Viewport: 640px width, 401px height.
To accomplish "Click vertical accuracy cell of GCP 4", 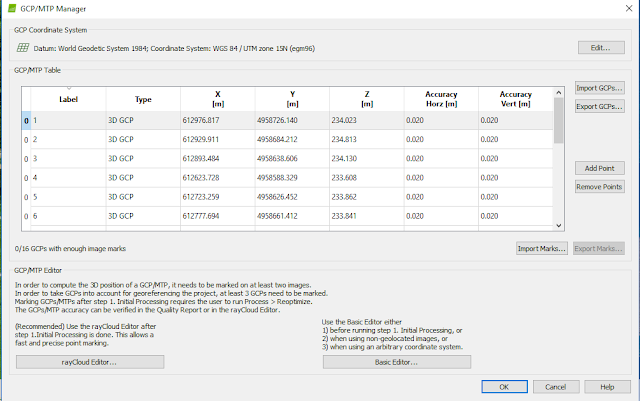I will pyautogui.click(x=516, y=178).
